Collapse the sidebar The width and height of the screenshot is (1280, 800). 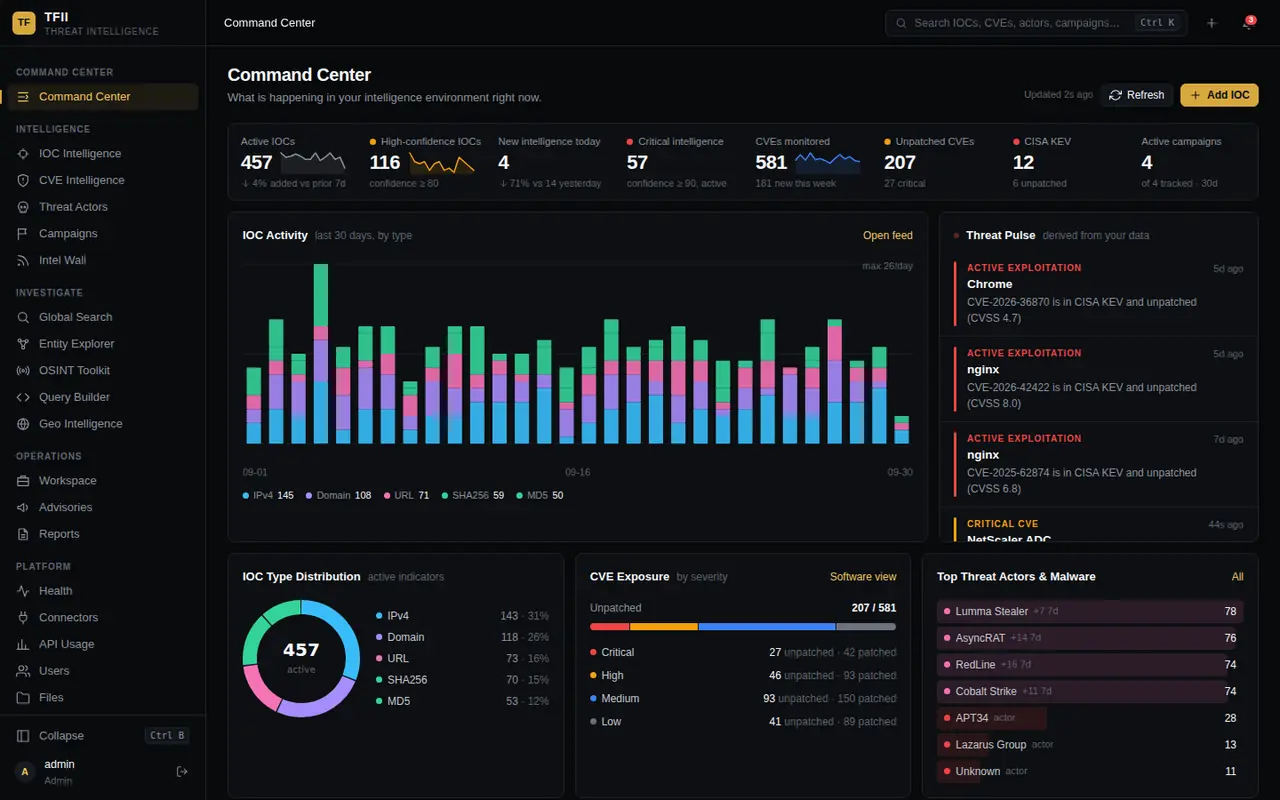click(102, 736)
